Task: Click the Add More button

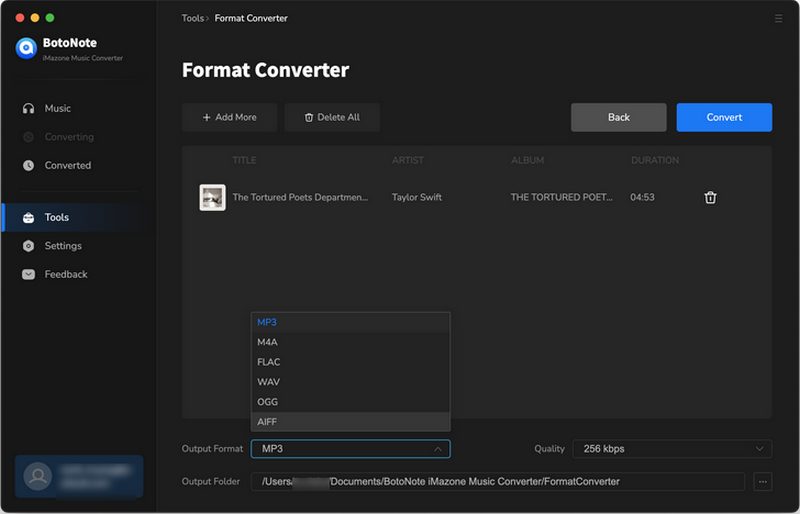Action: (x=230, y=117)
